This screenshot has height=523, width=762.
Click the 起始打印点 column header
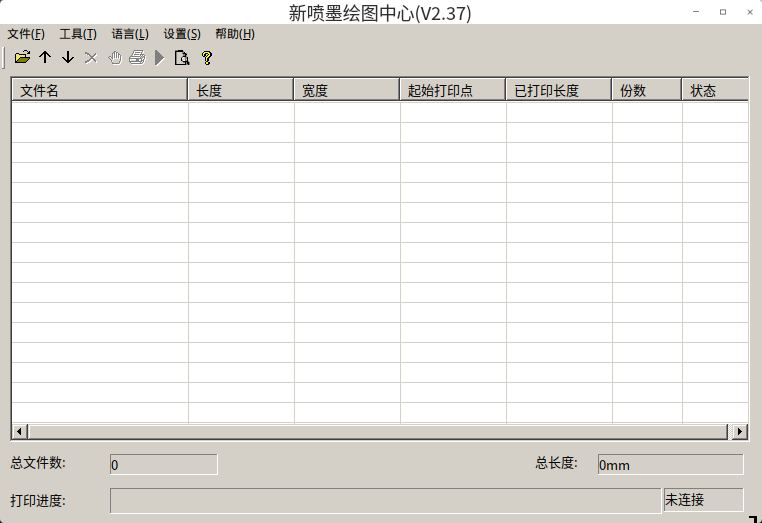click(452, 90)
